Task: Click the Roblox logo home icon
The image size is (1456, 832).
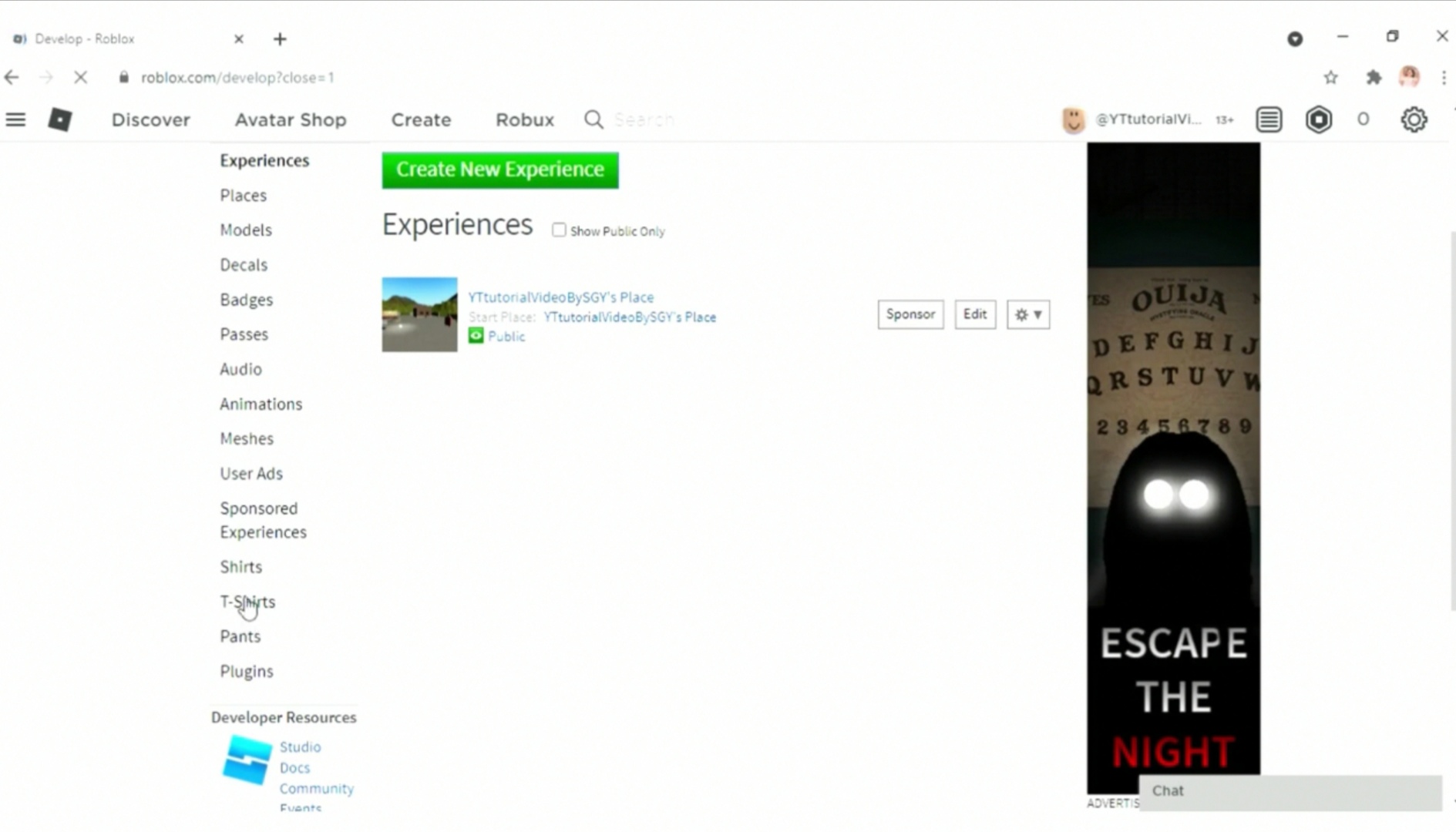Action: (60, 119)
